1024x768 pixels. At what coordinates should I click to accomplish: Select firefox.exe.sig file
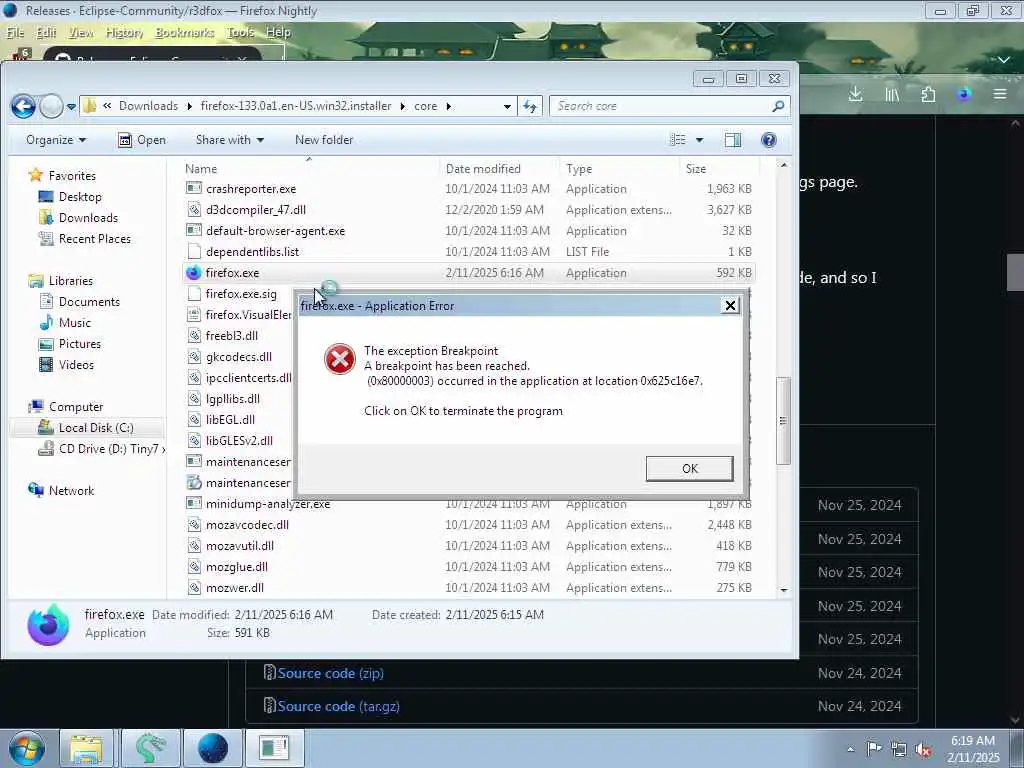click(241, 294)
